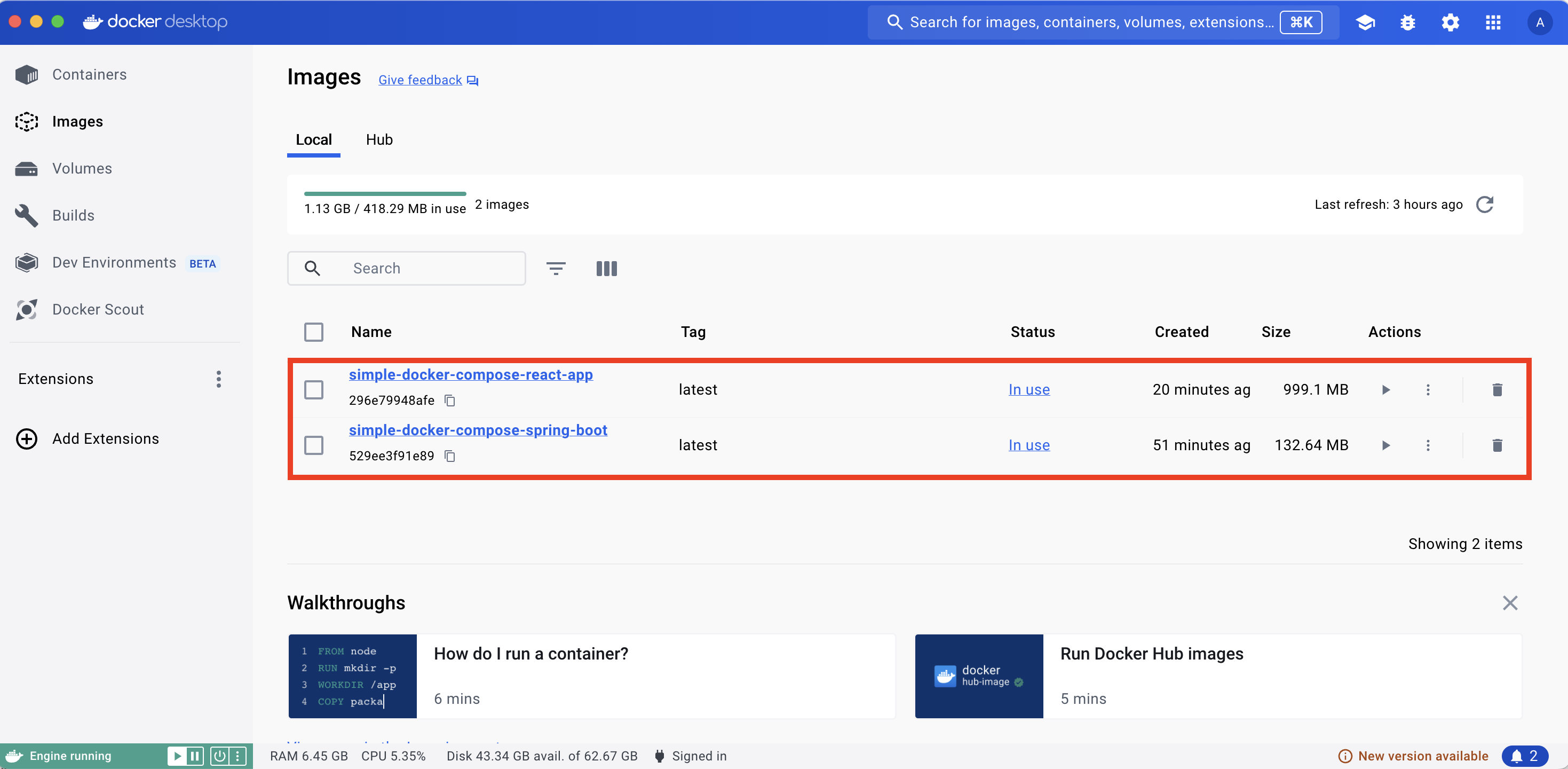
Task: Check the simple-docker-compose-react-app row checkbox
Action: (x=313, y=390)
